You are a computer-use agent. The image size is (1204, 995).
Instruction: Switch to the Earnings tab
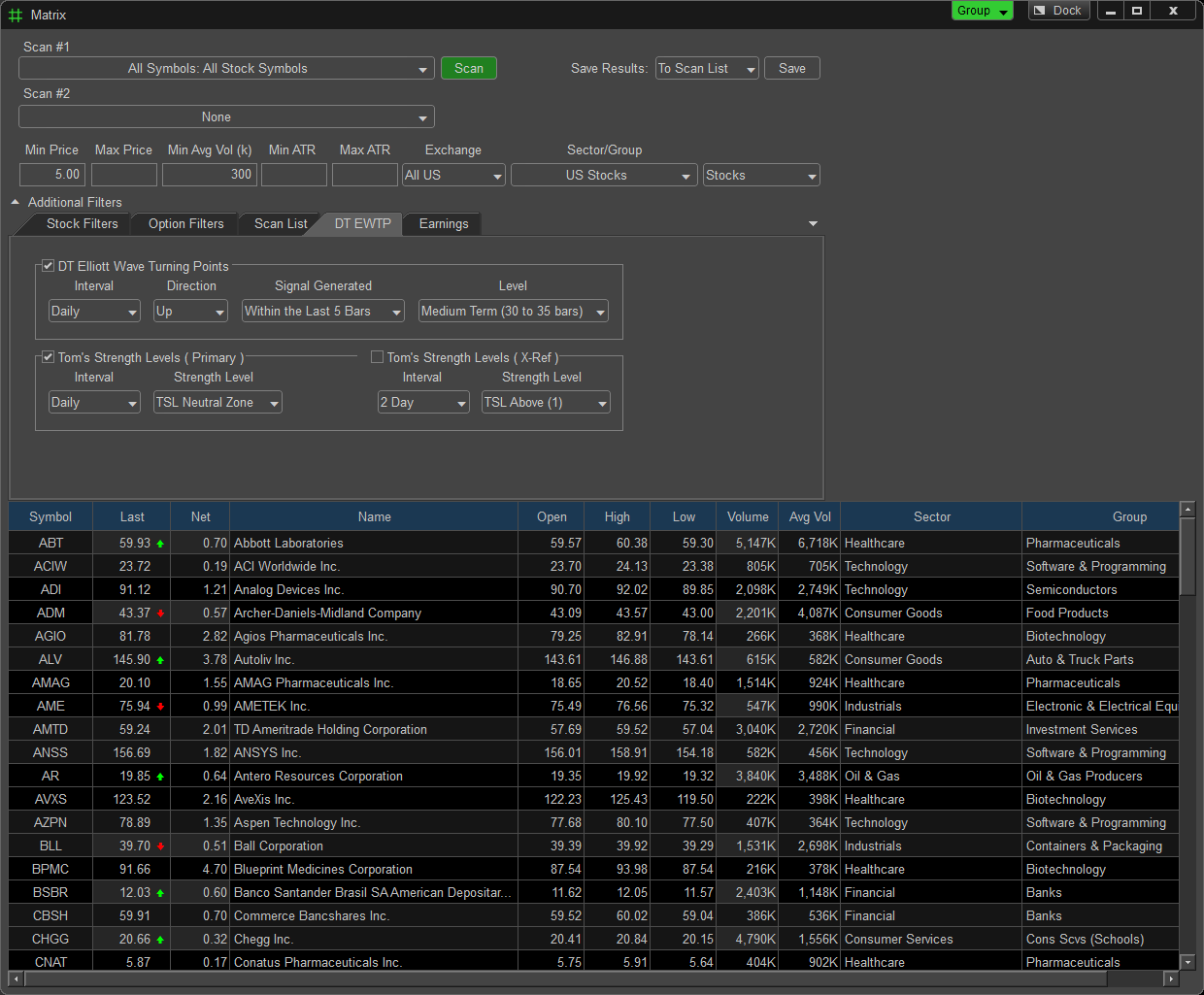point(443,224)
